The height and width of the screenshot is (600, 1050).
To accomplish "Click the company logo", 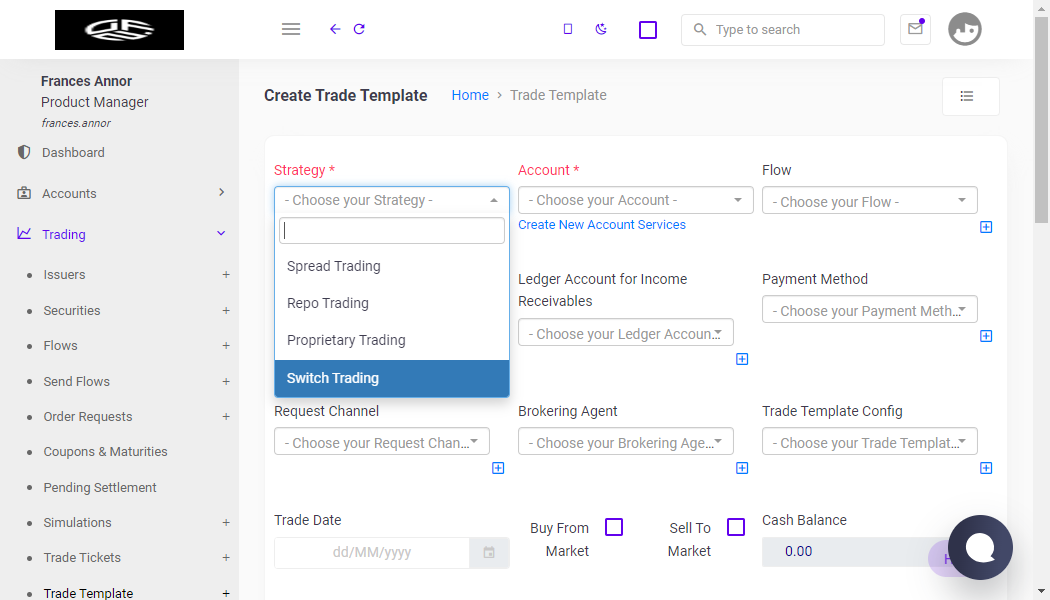I will 119,29.
